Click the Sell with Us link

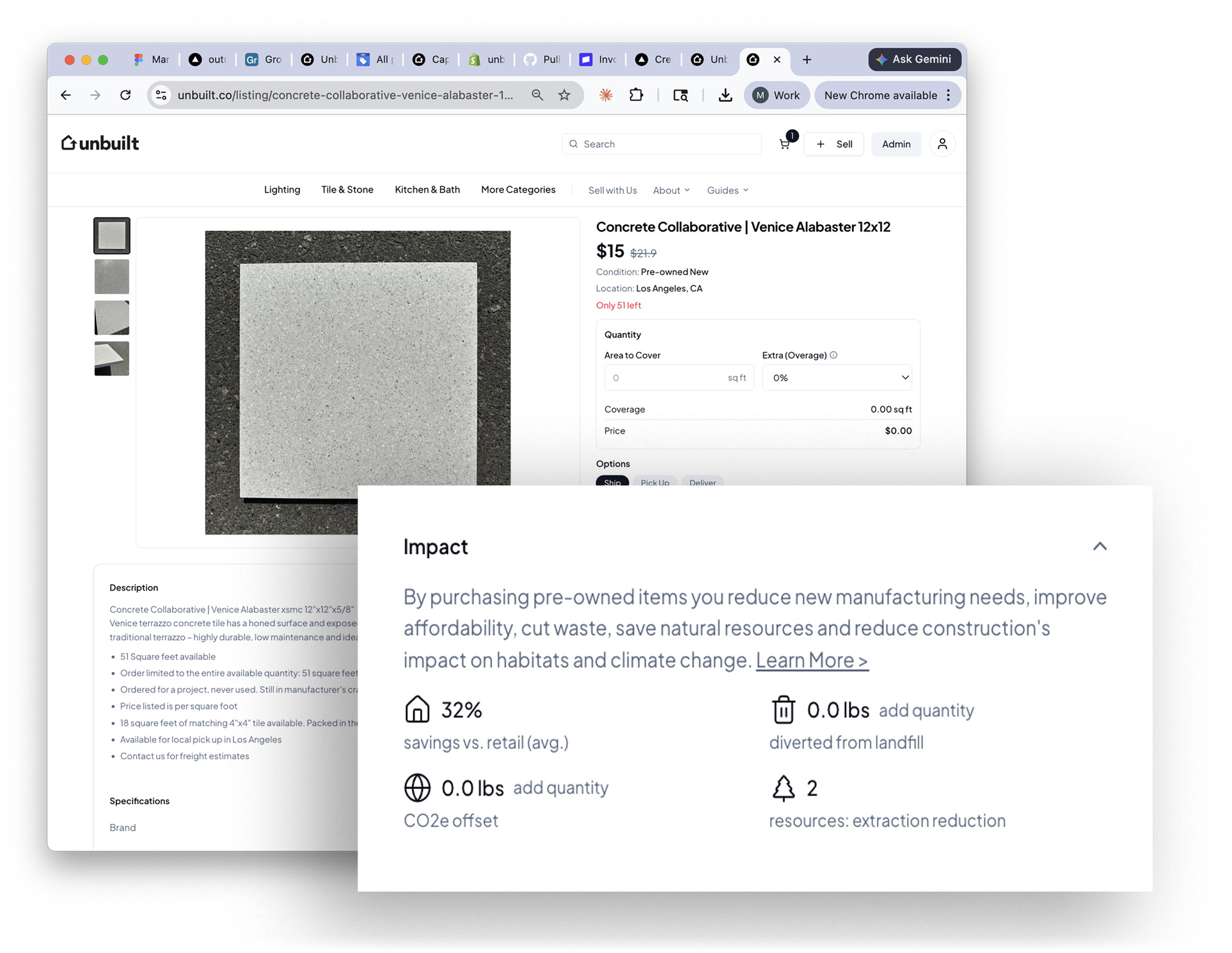(612, 191)
